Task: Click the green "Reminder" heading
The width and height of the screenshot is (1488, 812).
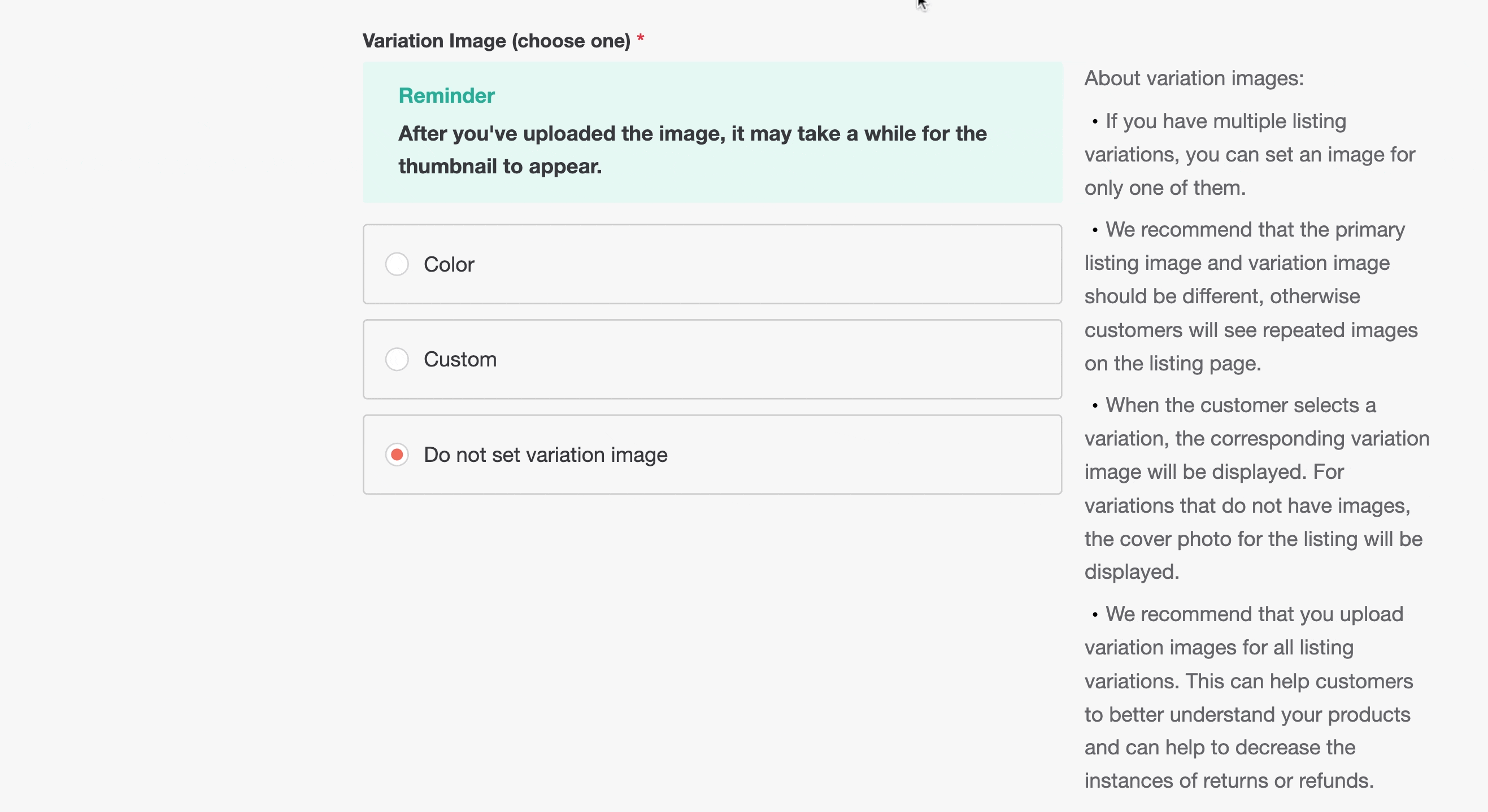Action: point(446,96)
